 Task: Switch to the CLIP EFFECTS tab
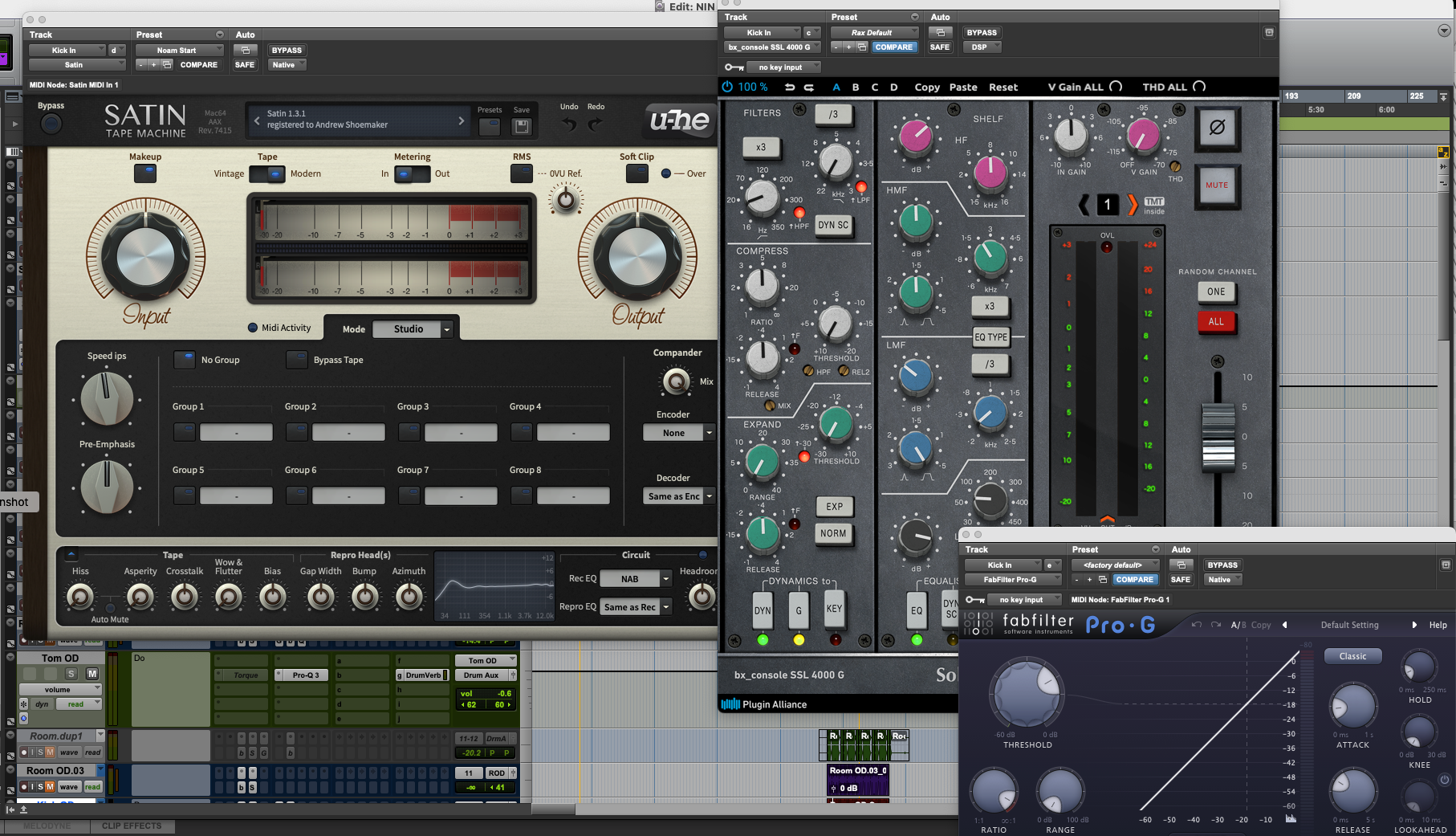132,826
